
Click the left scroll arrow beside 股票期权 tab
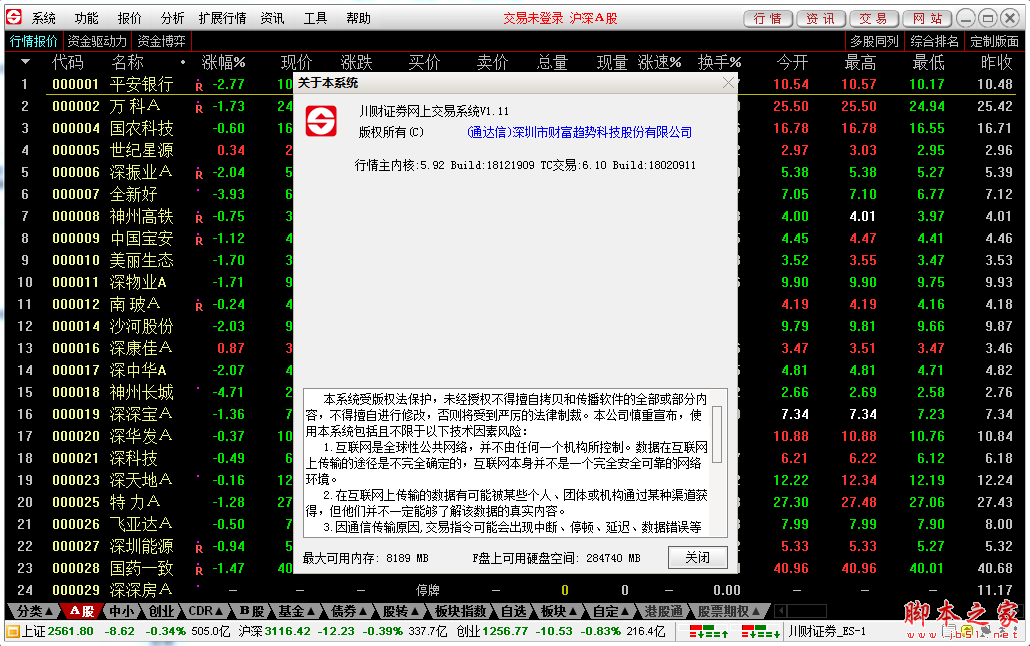(781, 611)
